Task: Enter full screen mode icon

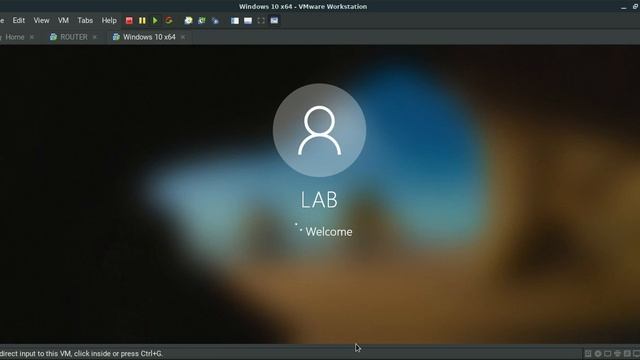Action: (261, 20)
